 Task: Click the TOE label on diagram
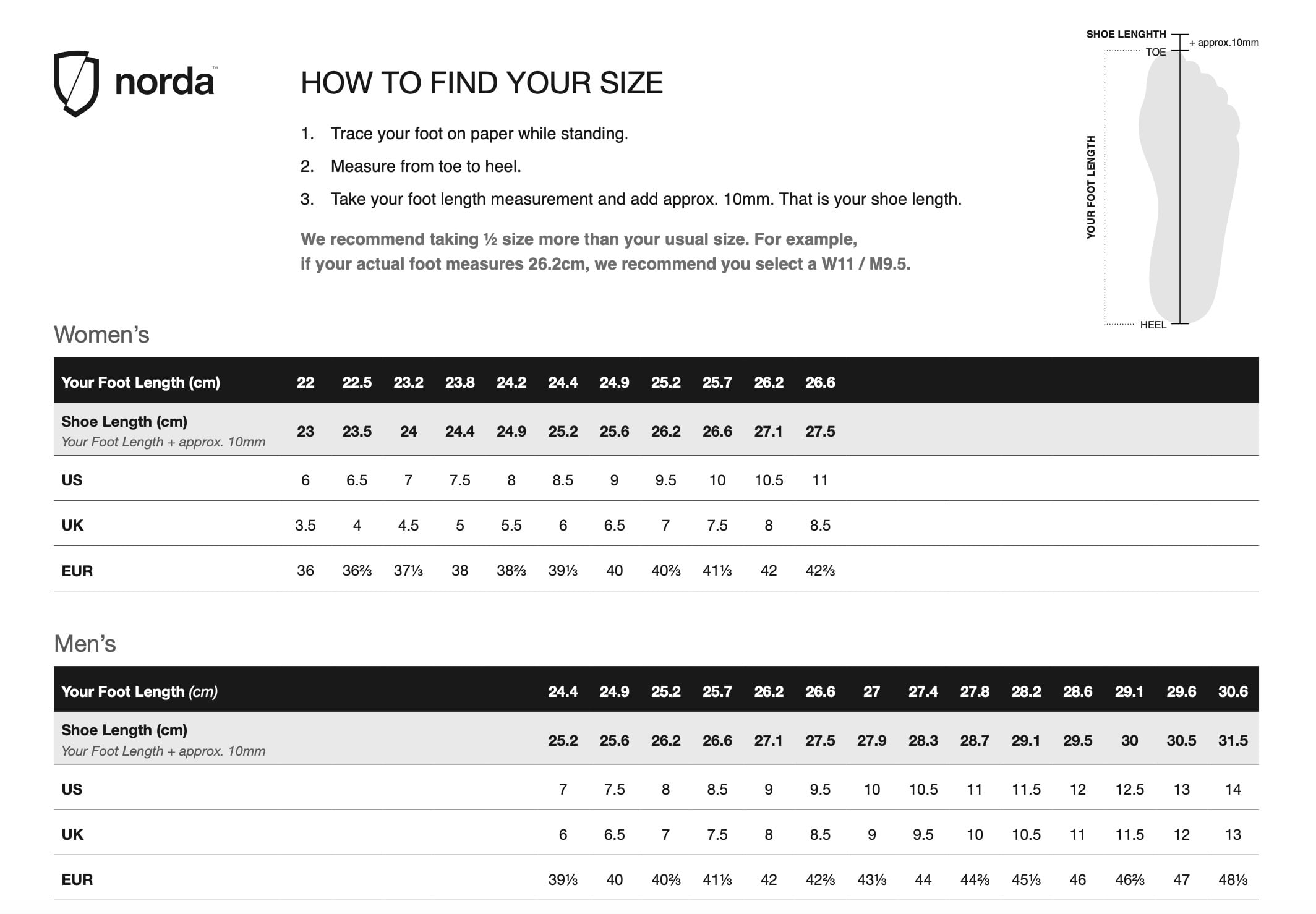click(x=1156, y=52)
